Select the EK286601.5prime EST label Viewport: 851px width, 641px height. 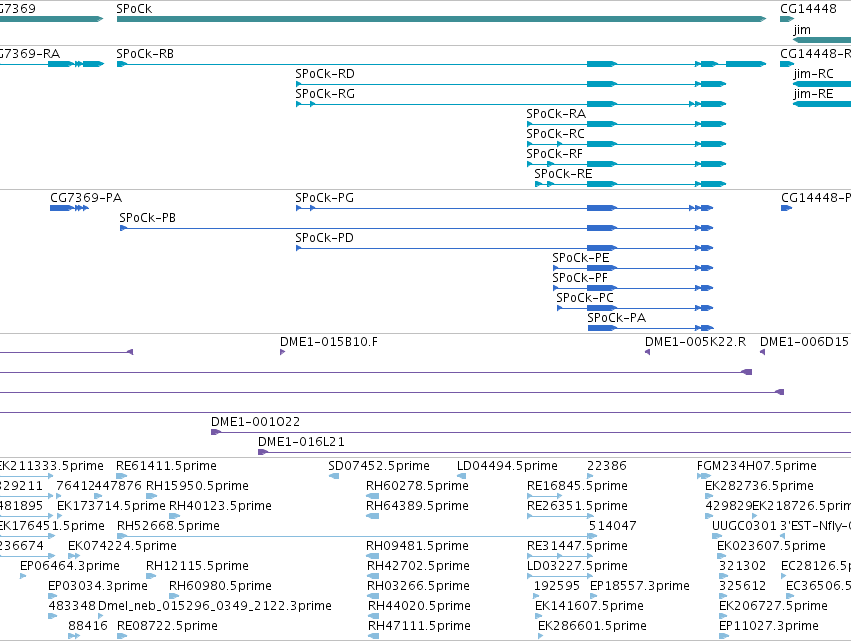point(592,626)
